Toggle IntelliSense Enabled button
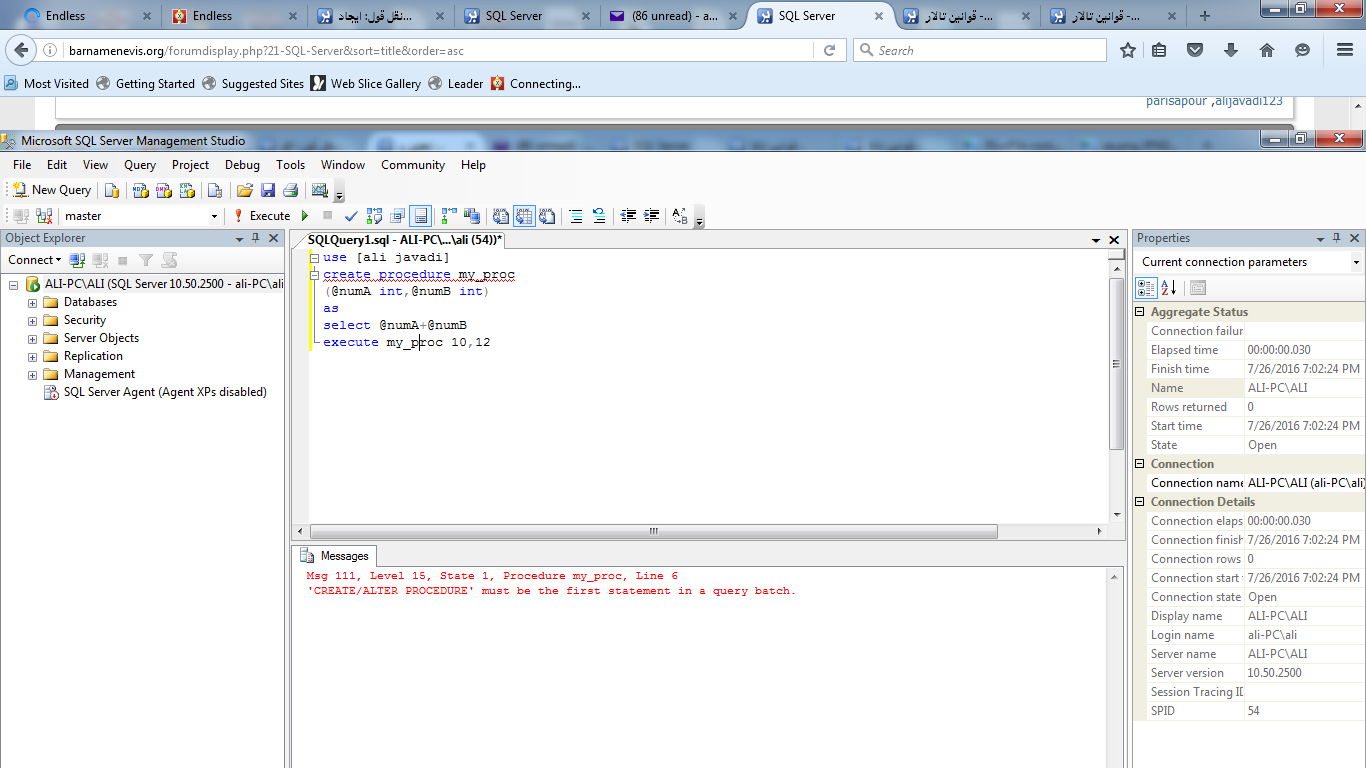Image resolution: width=1366 pixels, height=768 pixels. (x=420, y=216)
